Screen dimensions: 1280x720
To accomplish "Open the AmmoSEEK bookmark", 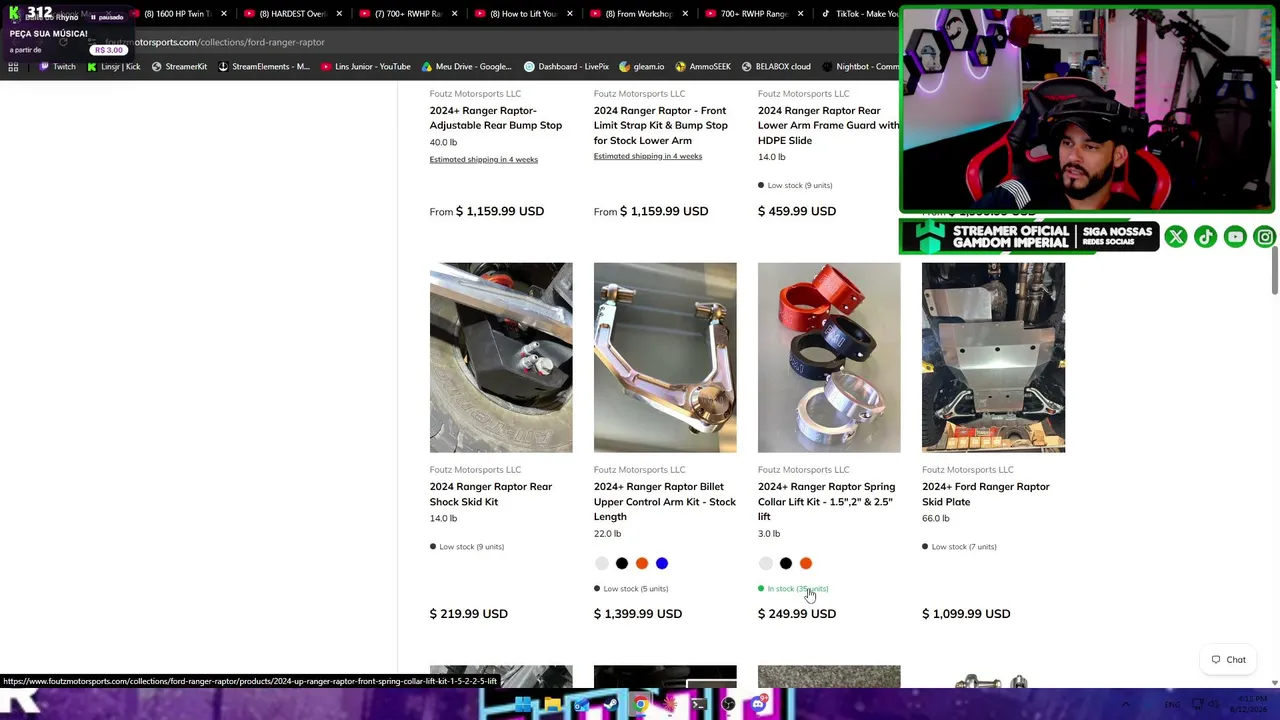I will click(x=703, y=67).
